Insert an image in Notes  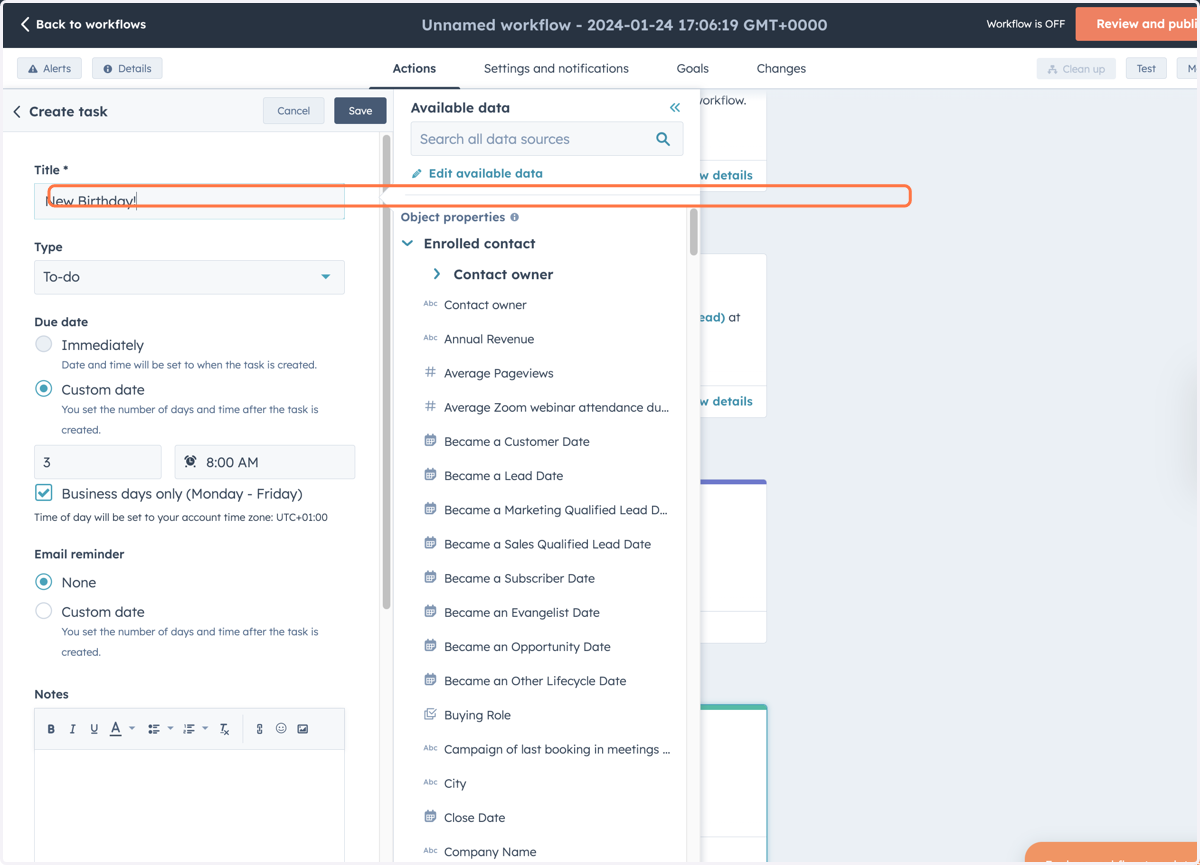[303, 729]
